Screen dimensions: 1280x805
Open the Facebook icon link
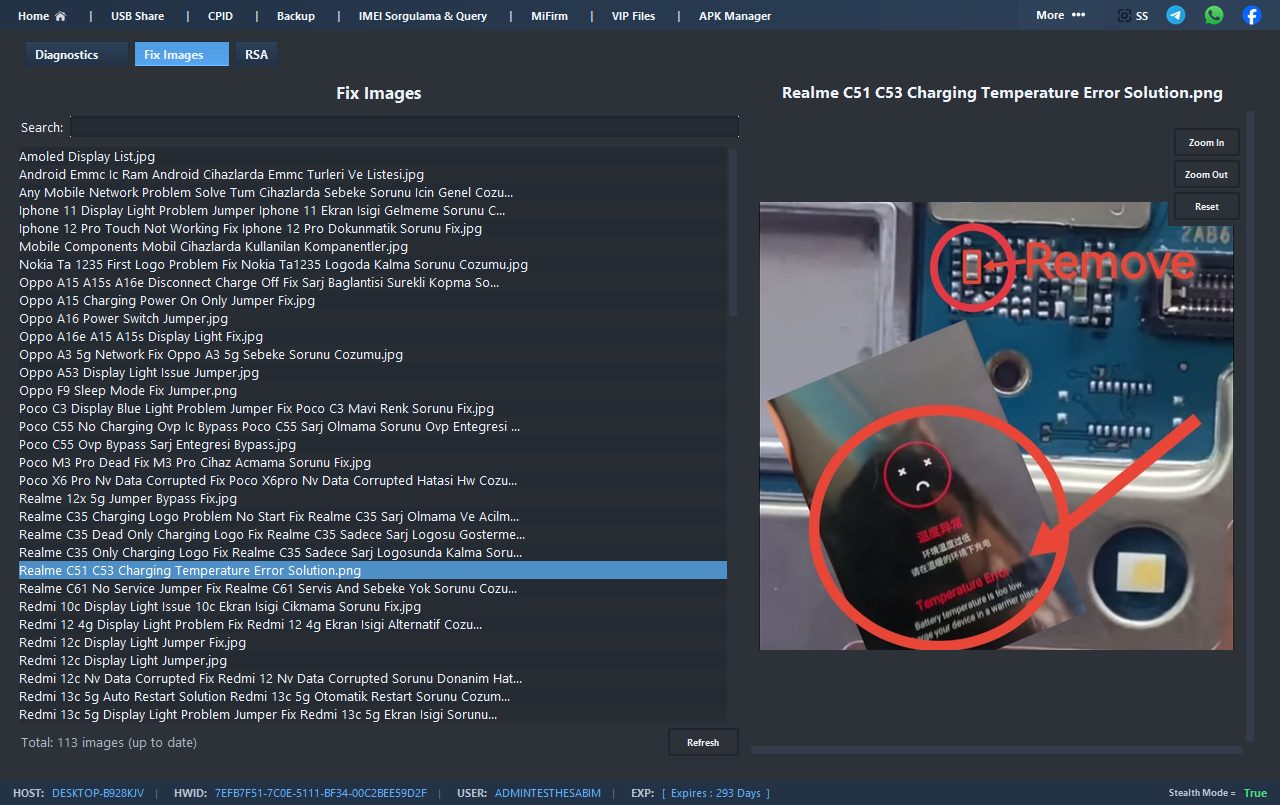(x=1251, y=15)
